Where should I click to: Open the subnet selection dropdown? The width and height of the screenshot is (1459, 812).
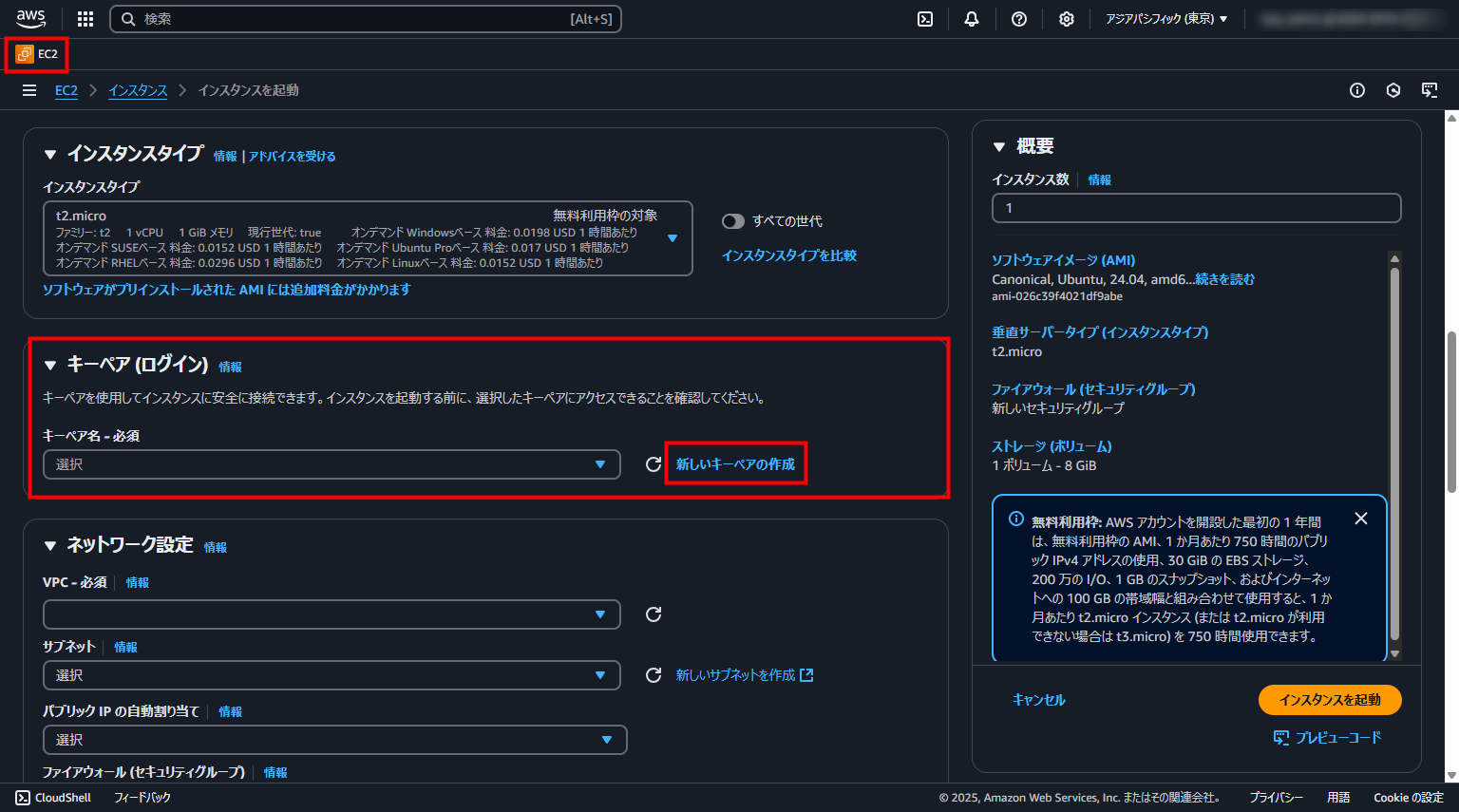pyautogui.click(x=332, y=675)
